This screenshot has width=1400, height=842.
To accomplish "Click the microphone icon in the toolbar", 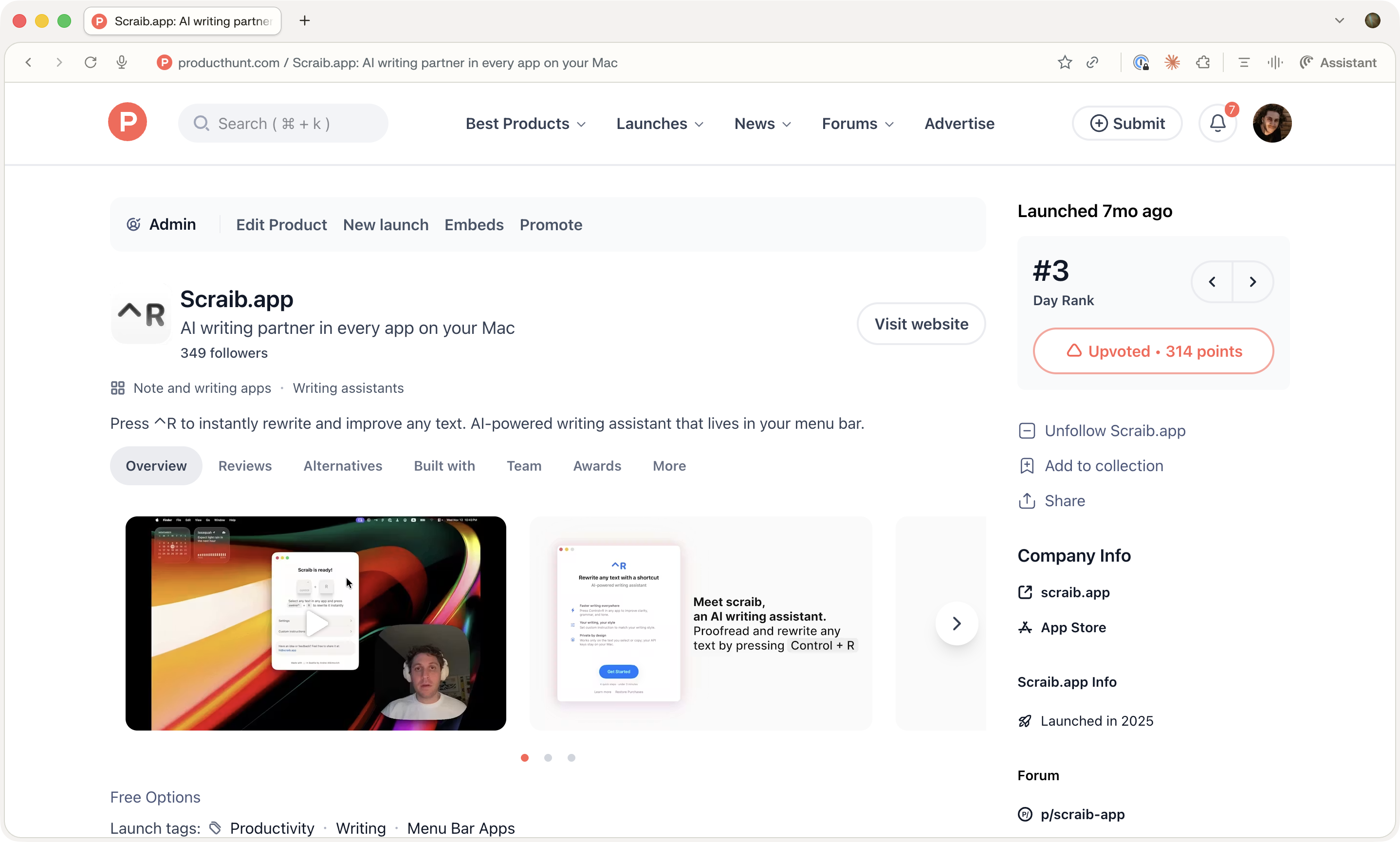I will click(121, 62).
